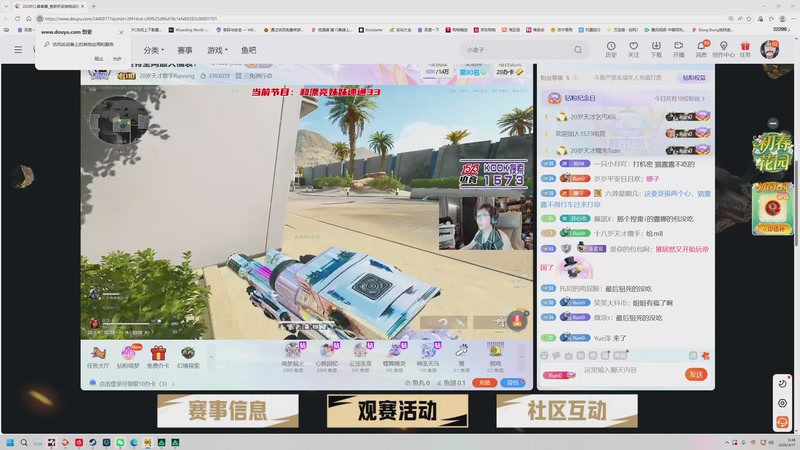Viewport: 800px width, 450px height.
Task: Send the 蝶舞精灵 gift
Action: tap(394, 357)
